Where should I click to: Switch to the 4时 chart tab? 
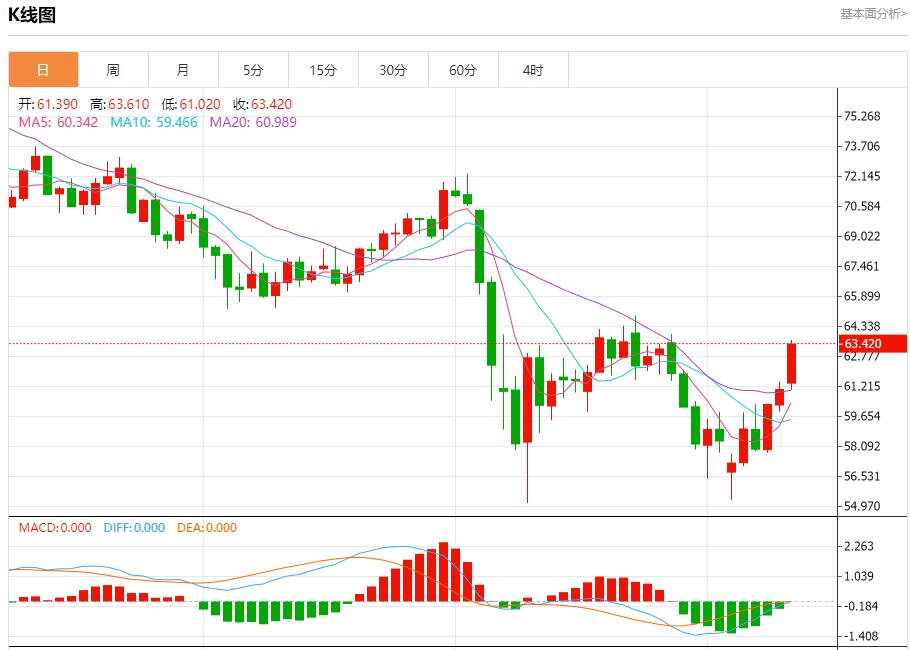pyautogui.click(x=533, y=70)
